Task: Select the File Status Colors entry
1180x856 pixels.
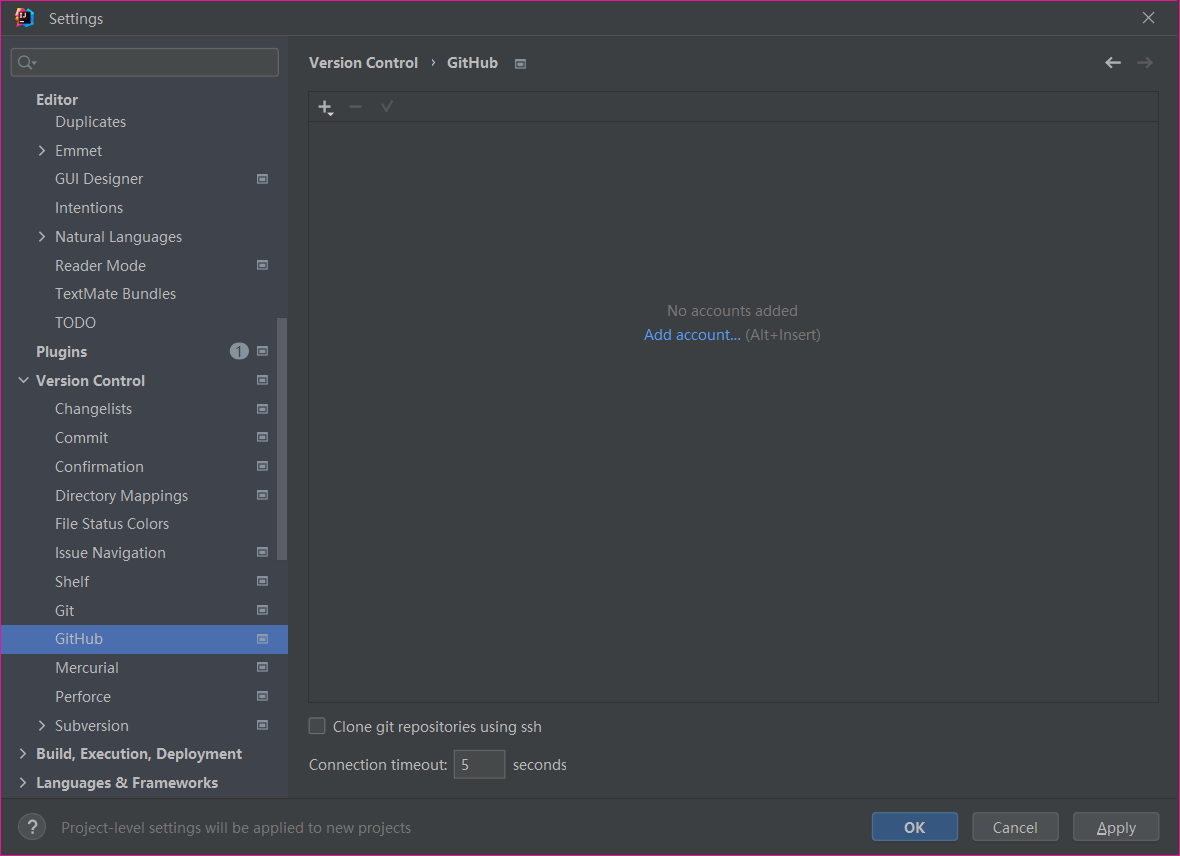Action: tap(112, 524)
